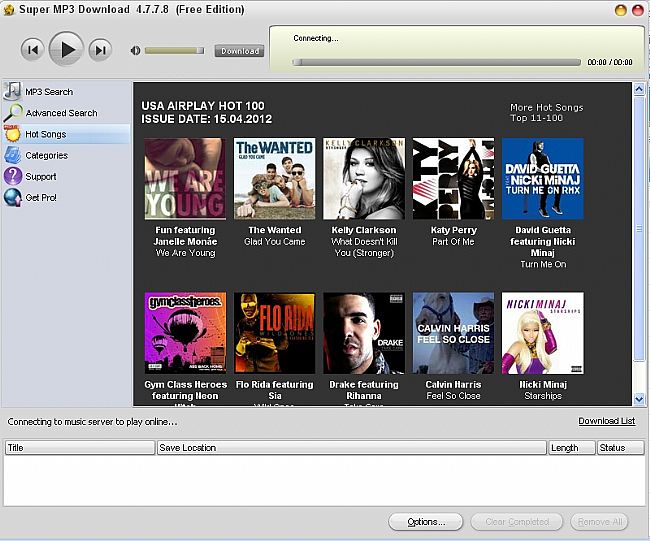This screenshot has width=650, height=541.
Task: Select Gym Class Heroes album cover
Action: click(185, 333)
